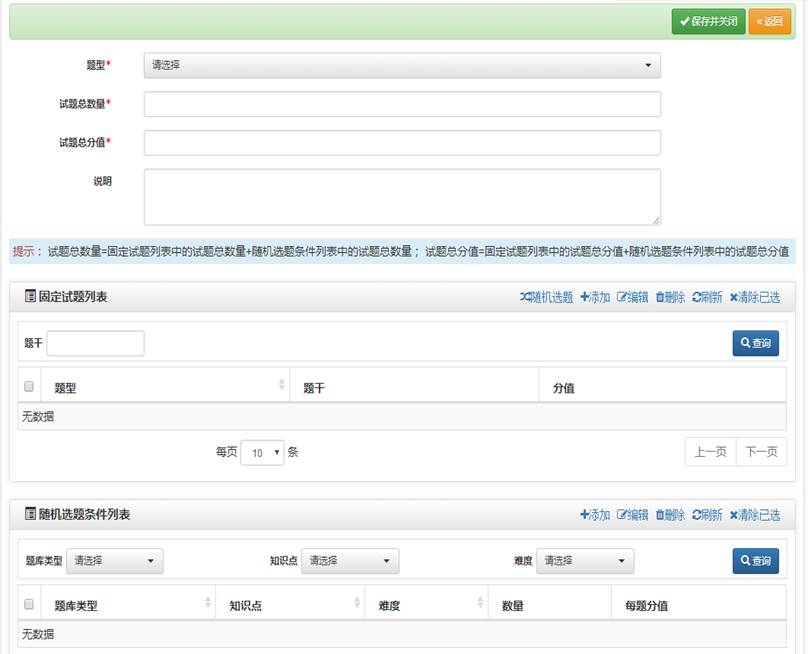
Task: Click the orange 返回 button
Action: click(x=769, y=21)
